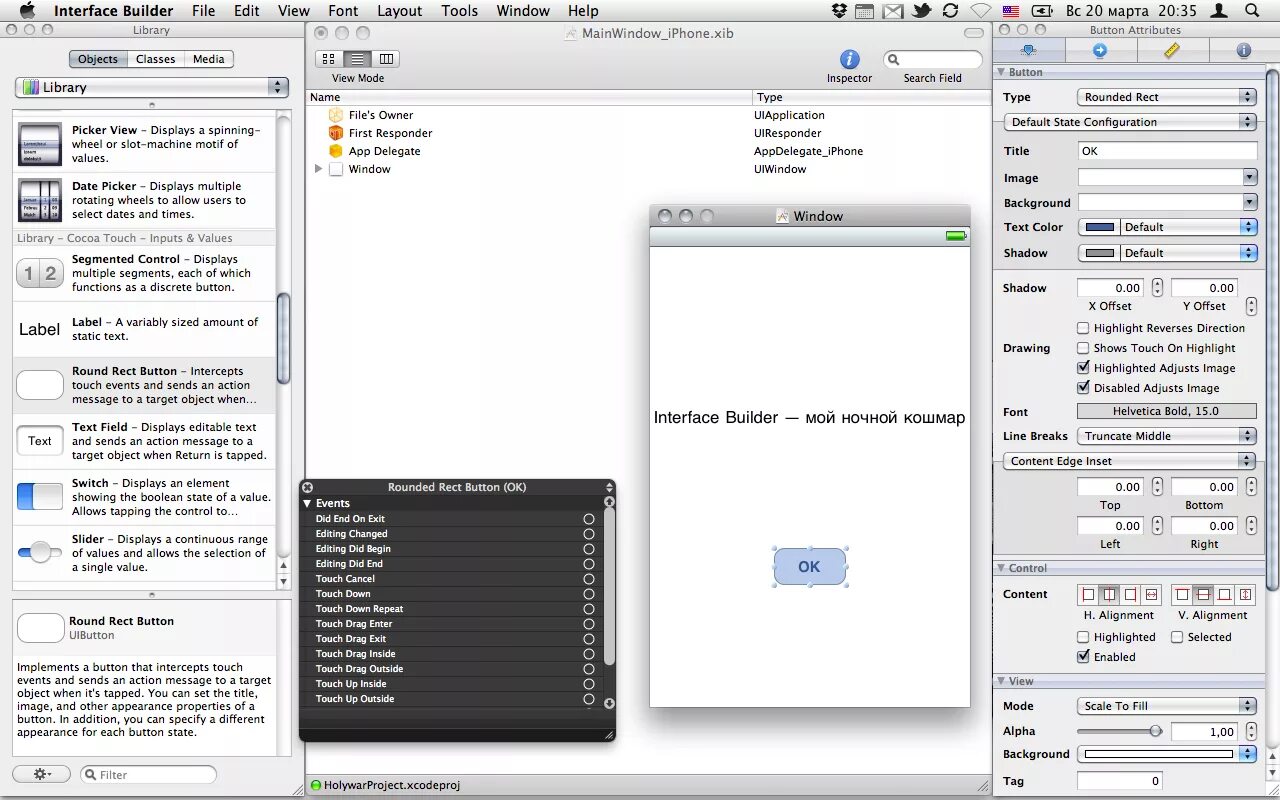Set vertical alignment to center

[x=1203, y=594]
